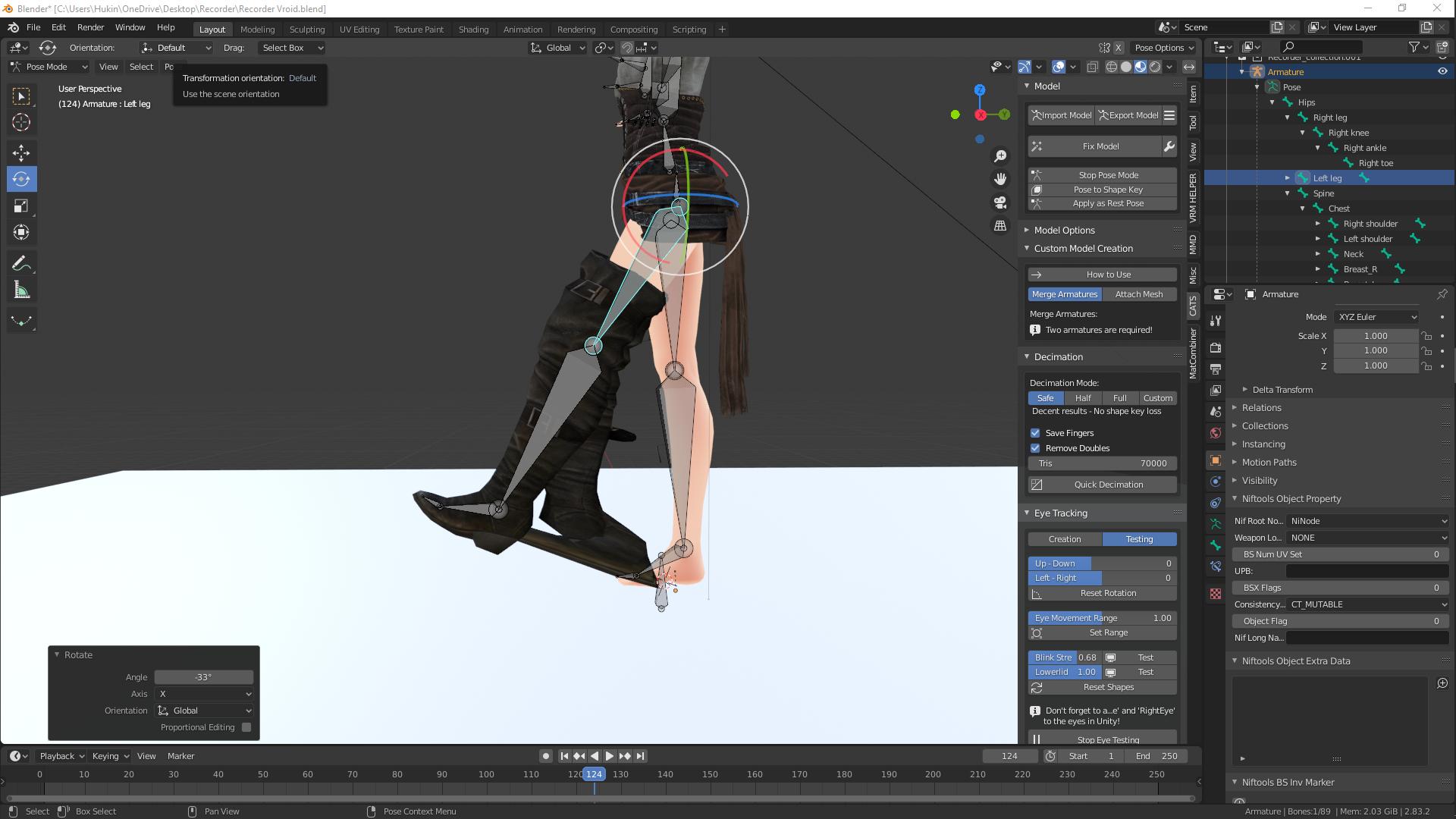Click Stop Pose Mode button
The height and width of the screenshot is (819, 1456).
click(1103, 175)
